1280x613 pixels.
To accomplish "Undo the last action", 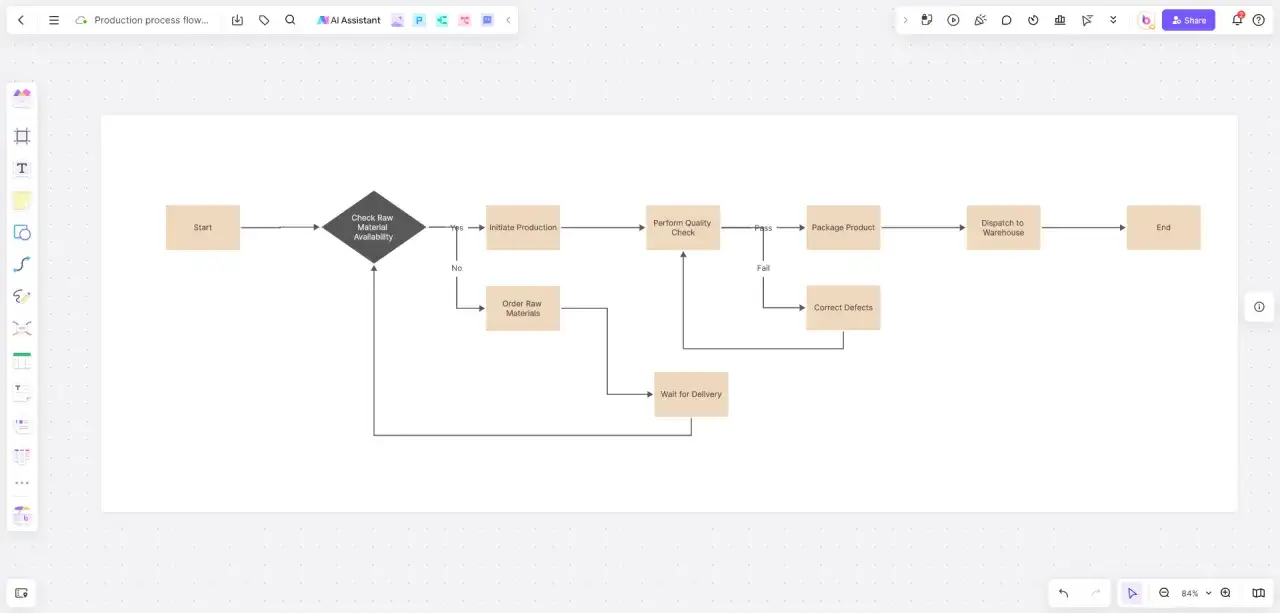I will [x=1063, y=593].
